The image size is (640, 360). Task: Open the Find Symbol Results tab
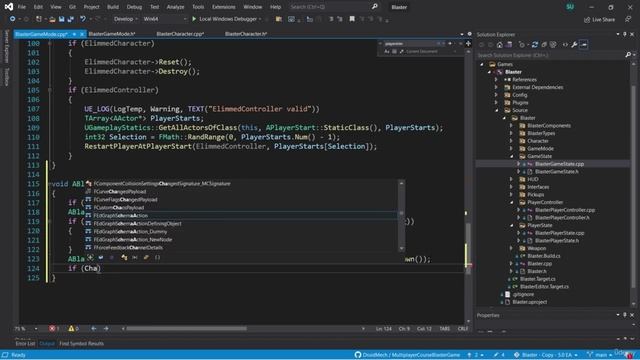pos(82,344)
